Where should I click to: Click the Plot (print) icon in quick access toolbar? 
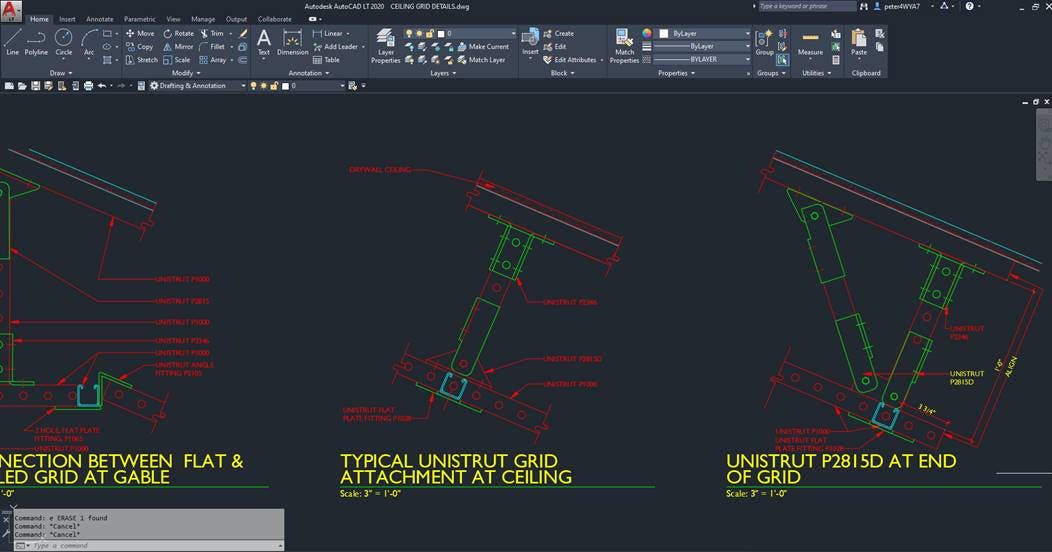(88, 86)
